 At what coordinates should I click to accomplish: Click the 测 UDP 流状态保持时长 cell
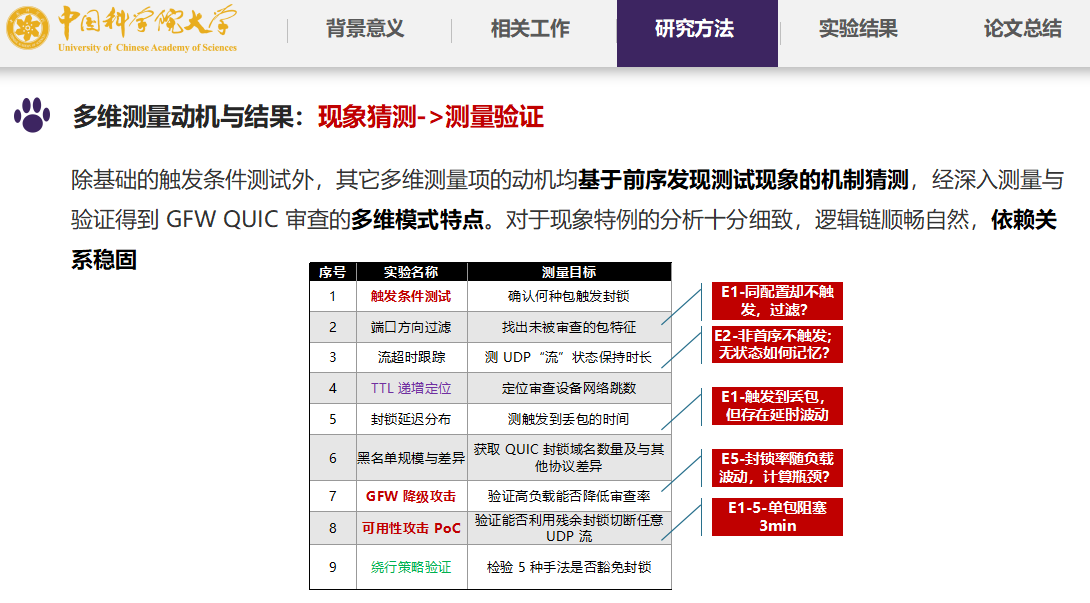pos(569,357)
